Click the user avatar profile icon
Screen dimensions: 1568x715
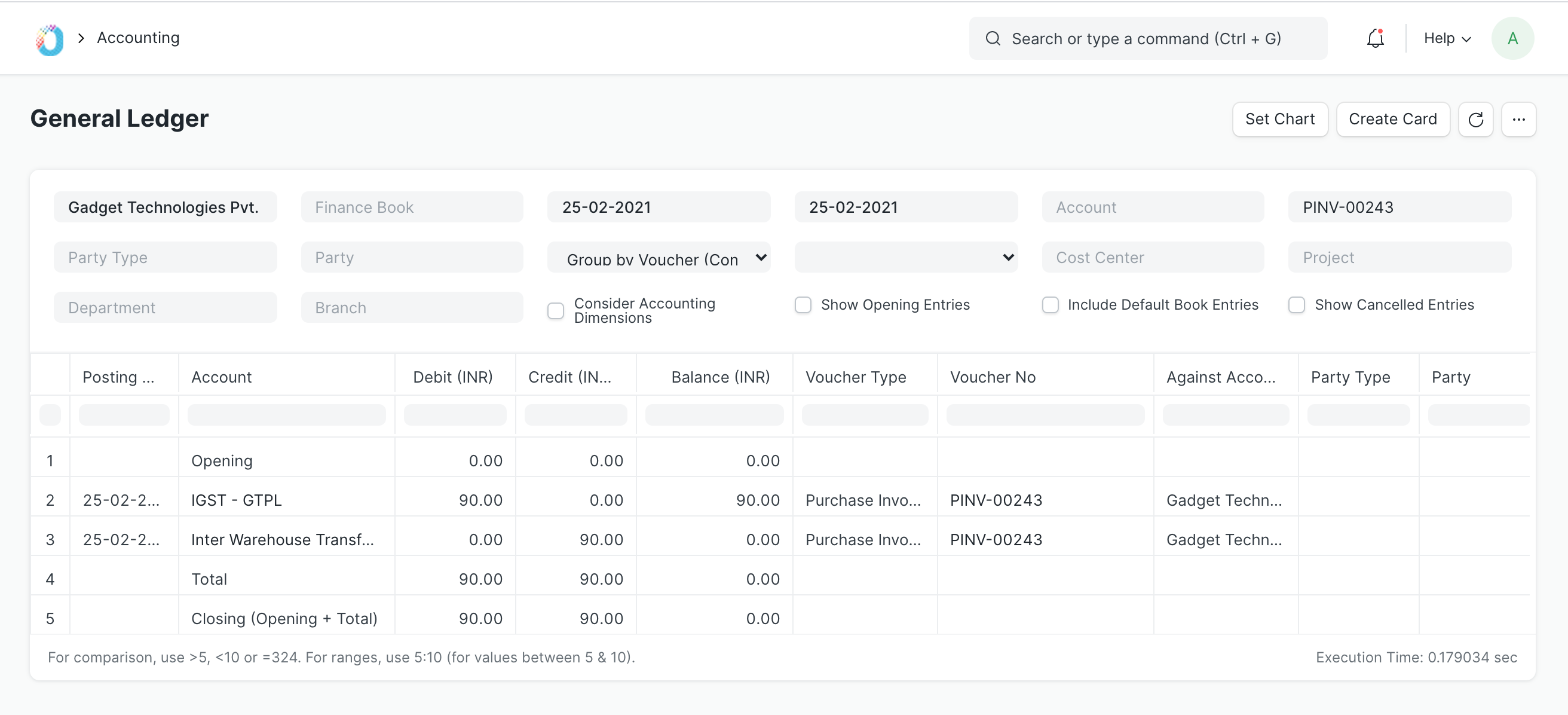1515,38
